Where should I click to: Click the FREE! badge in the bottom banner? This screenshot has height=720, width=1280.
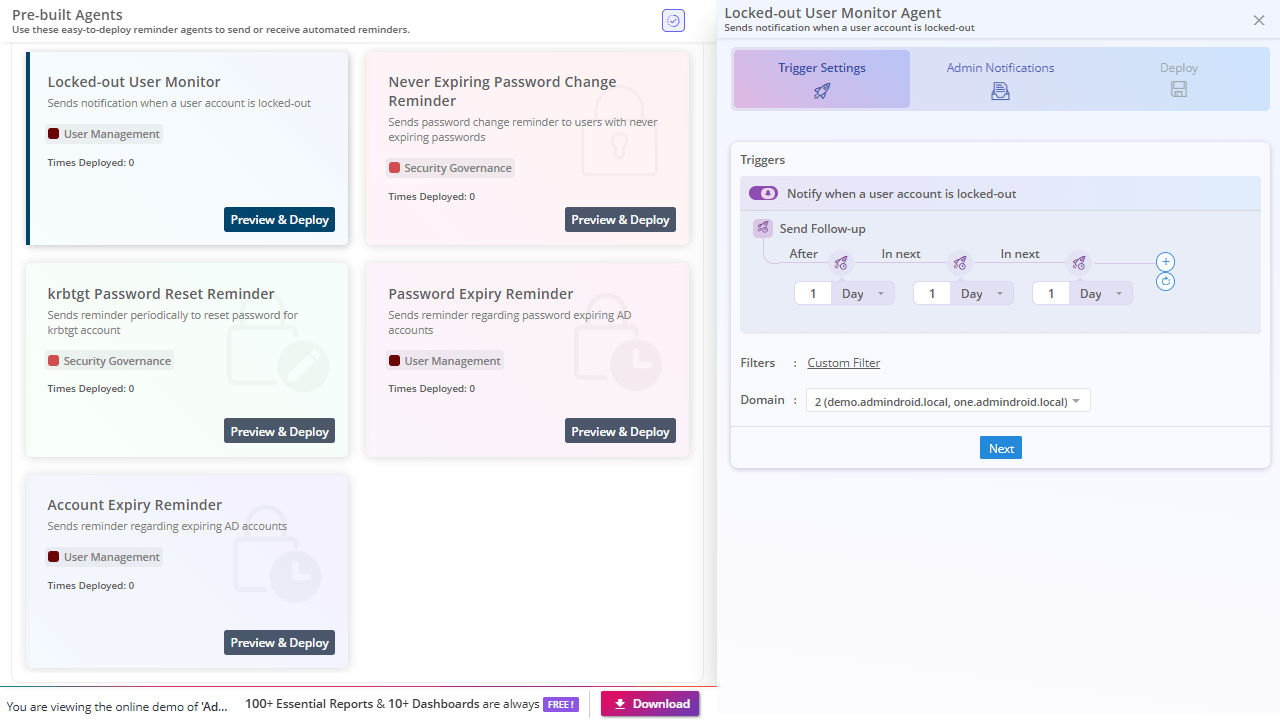[x=561, y=704]
